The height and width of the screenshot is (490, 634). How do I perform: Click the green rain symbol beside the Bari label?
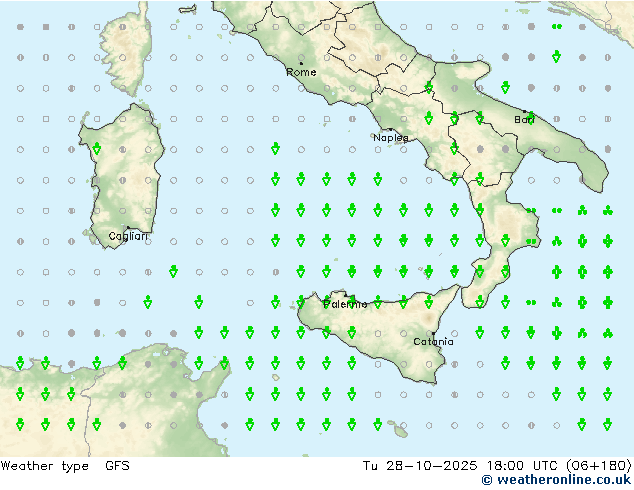click(531, 117)
